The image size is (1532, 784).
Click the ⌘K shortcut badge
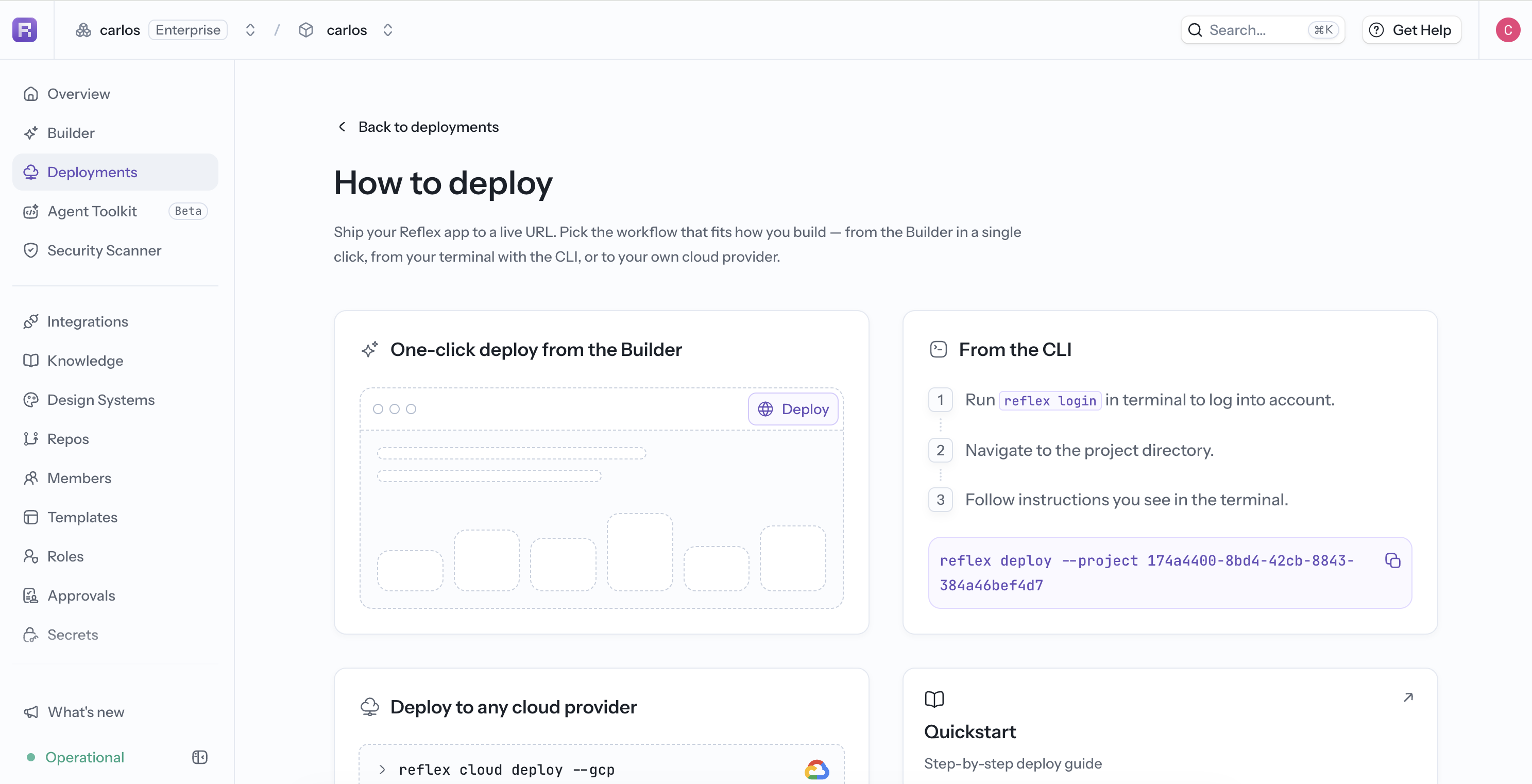1323,30
